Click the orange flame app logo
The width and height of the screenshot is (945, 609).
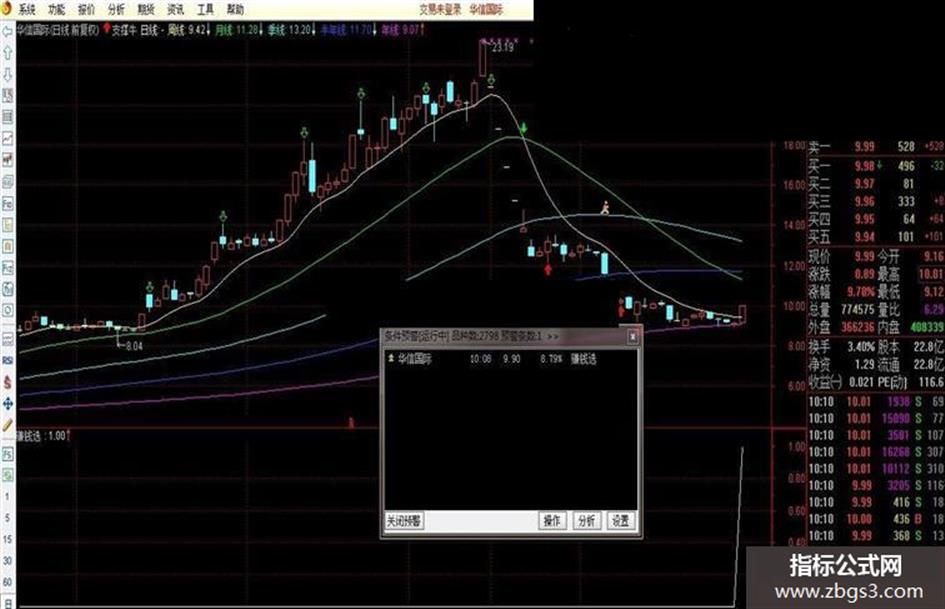point(7,8)
